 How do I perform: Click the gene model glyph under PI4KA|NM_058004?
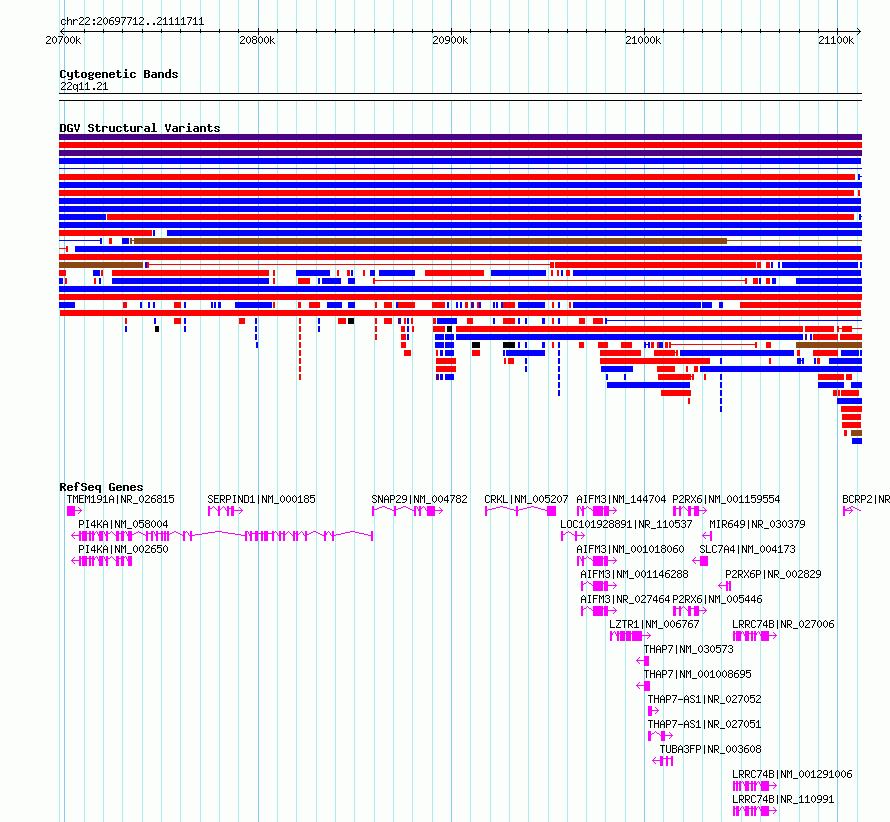click(x=222, y=536)
